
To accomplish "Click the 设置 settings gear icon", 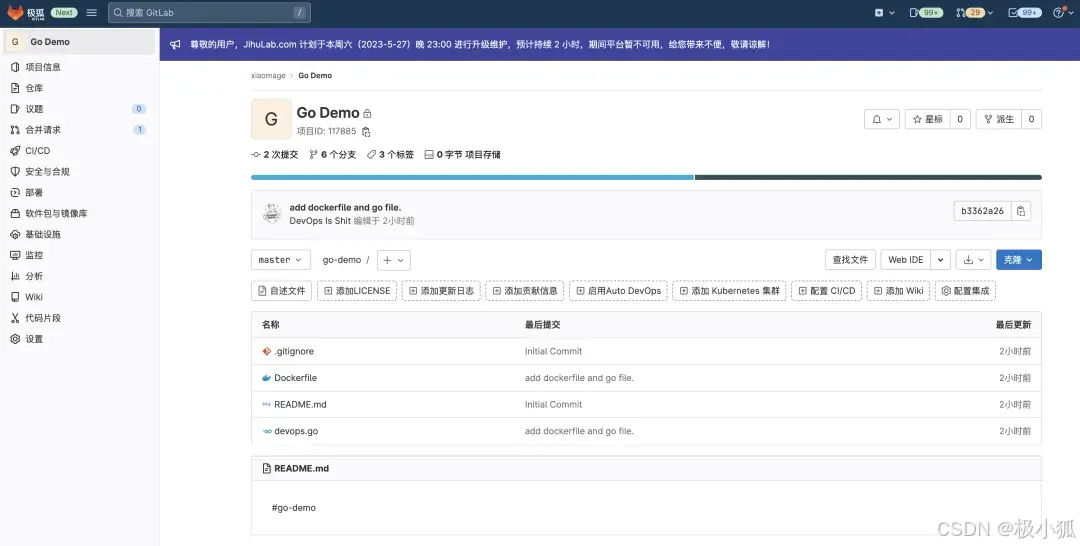I will [15, 339].
